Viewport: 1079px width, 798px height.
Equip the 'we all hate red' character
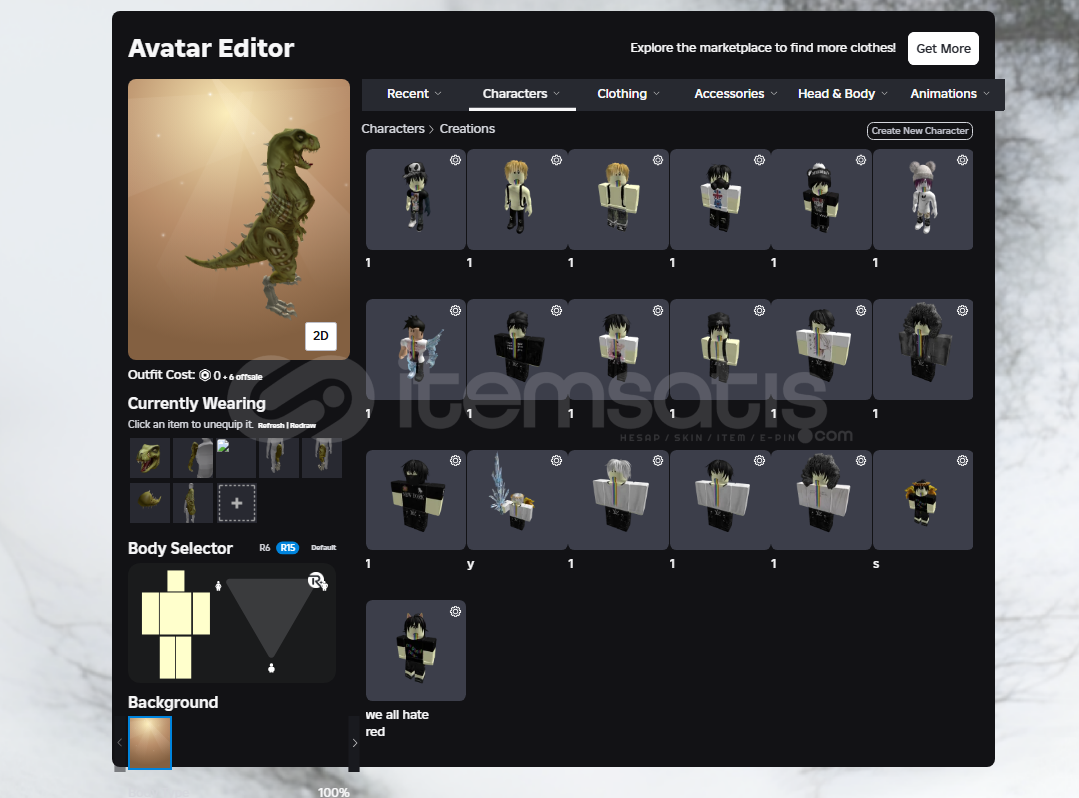pyautogui.click(x=416, y=651)
